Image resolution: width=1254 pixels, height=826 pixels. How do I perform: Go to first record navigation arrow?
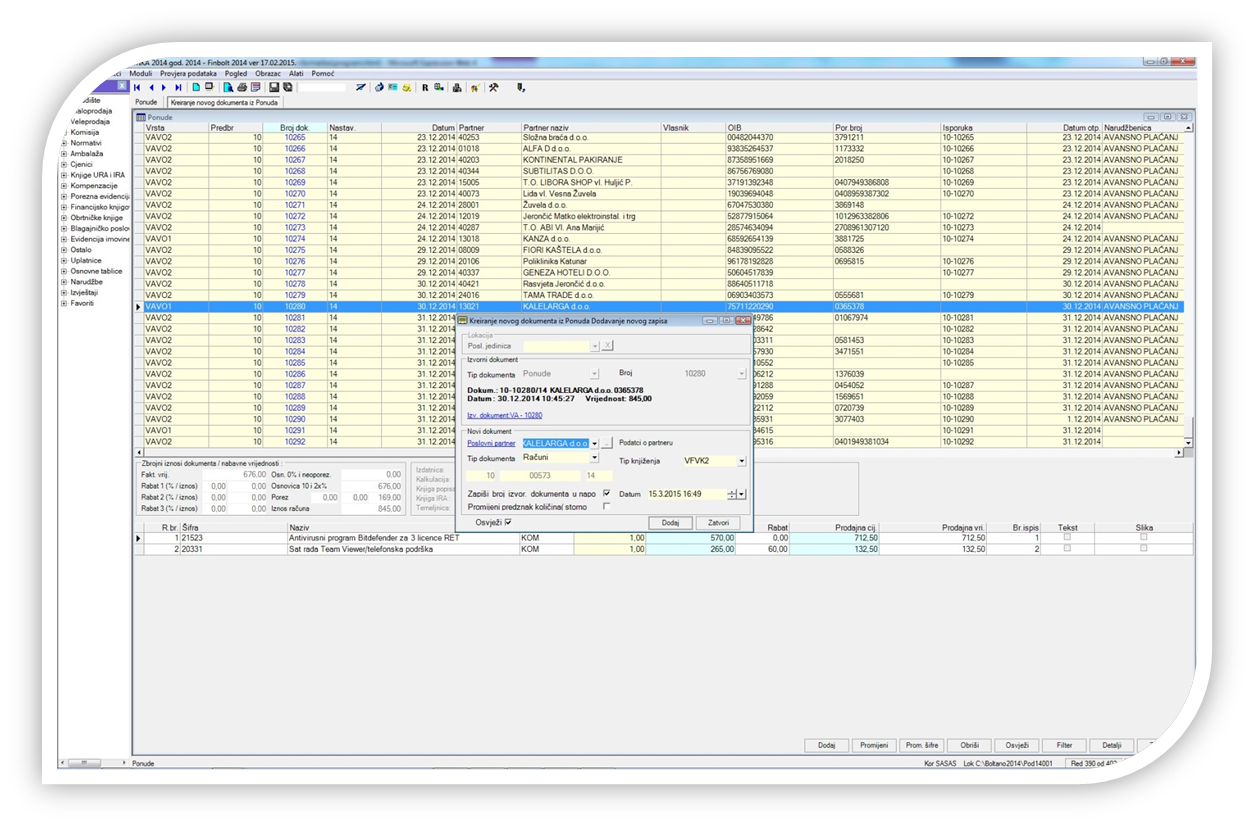(137, 88)
